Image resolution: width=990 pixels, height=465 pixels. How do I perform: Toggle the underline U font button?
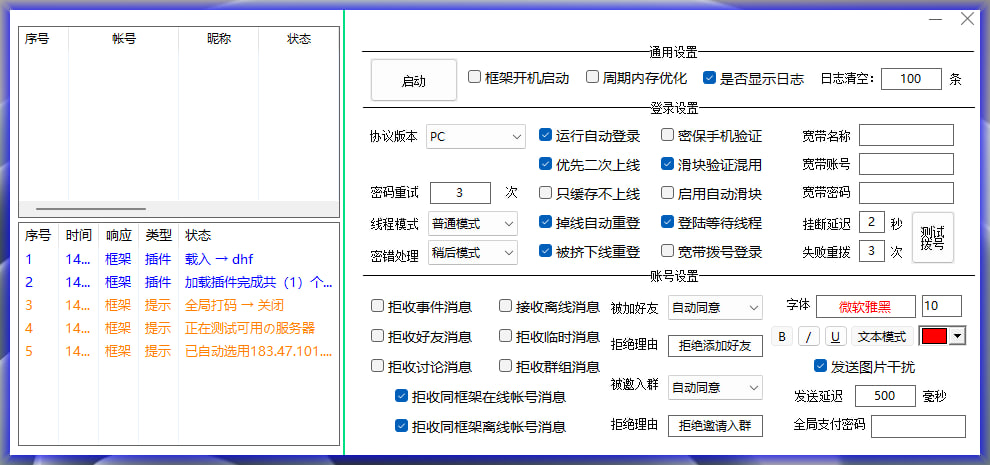(835, 336)
